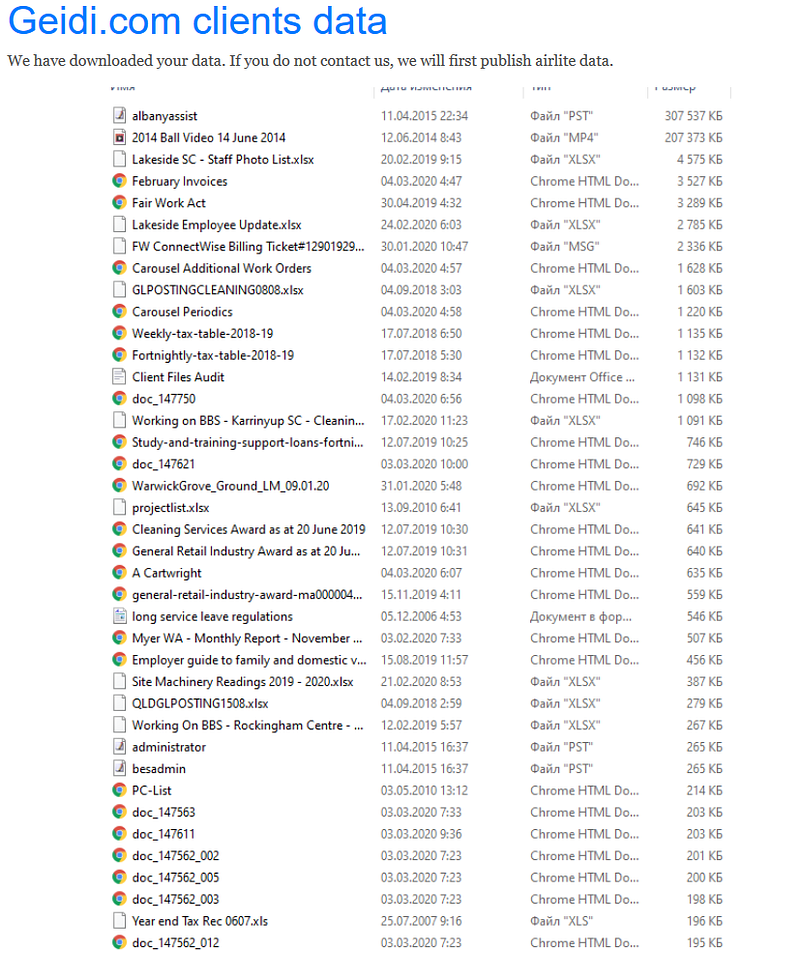Click date 03.05.2010 13:12 of PC-List
800x953 pixels.
[x=424, y=790]
